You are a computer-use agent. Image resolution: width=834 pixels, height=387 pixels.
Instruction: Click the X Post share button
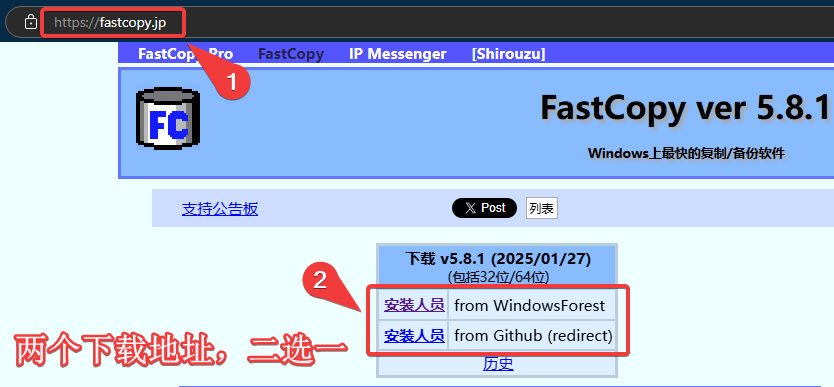[x=484, y=208]
